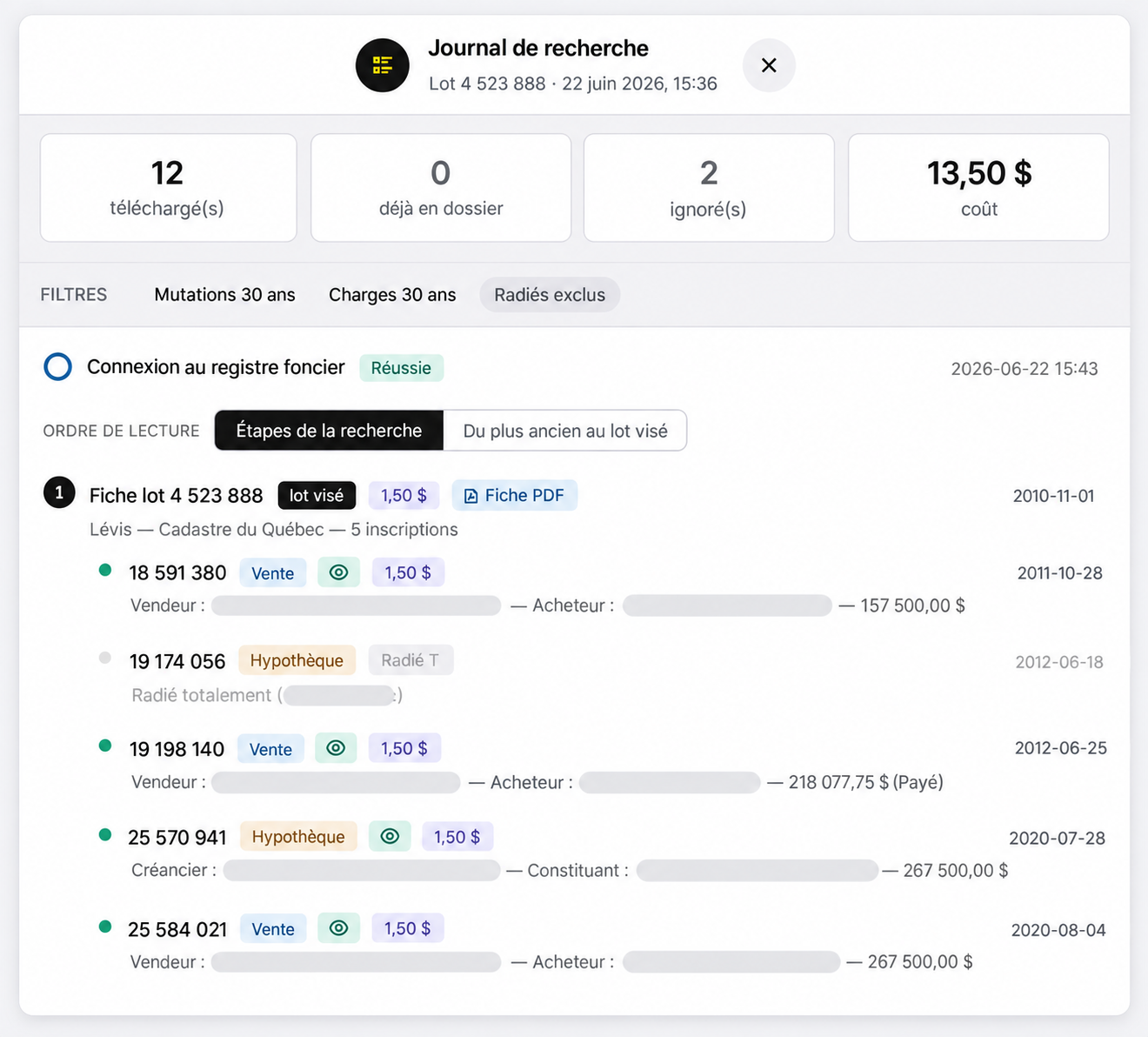The image size is (1148, 1037).
Task: Toggle the Charges 30 ans filter
Action: click(x=392, y=295)
